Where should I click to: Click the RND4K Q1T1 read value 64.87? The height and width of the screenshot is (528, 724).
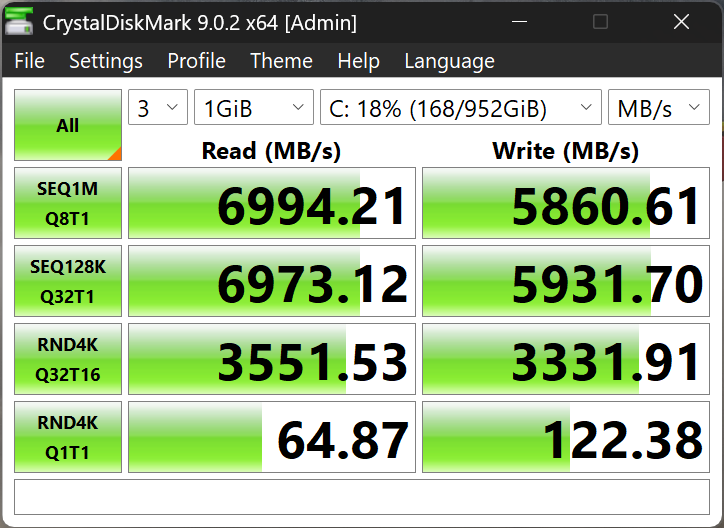click(x=272, y=437)
